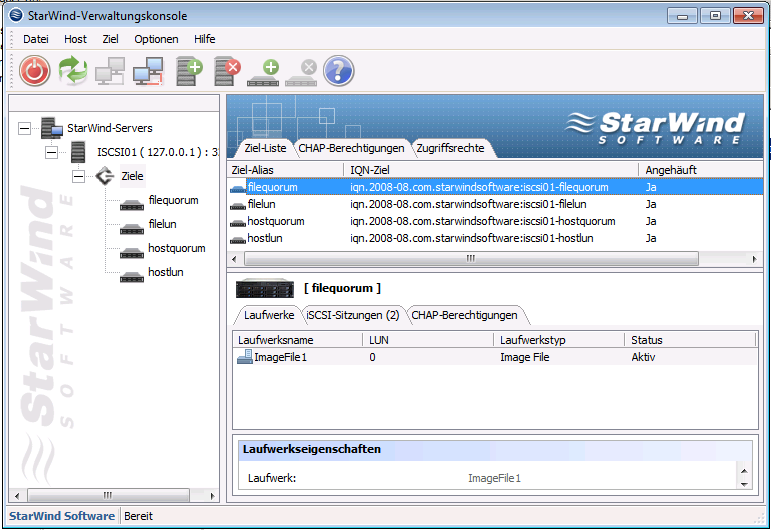Open the Datei menu
Viewport: 771px width, 530px height.
(36, 39)
